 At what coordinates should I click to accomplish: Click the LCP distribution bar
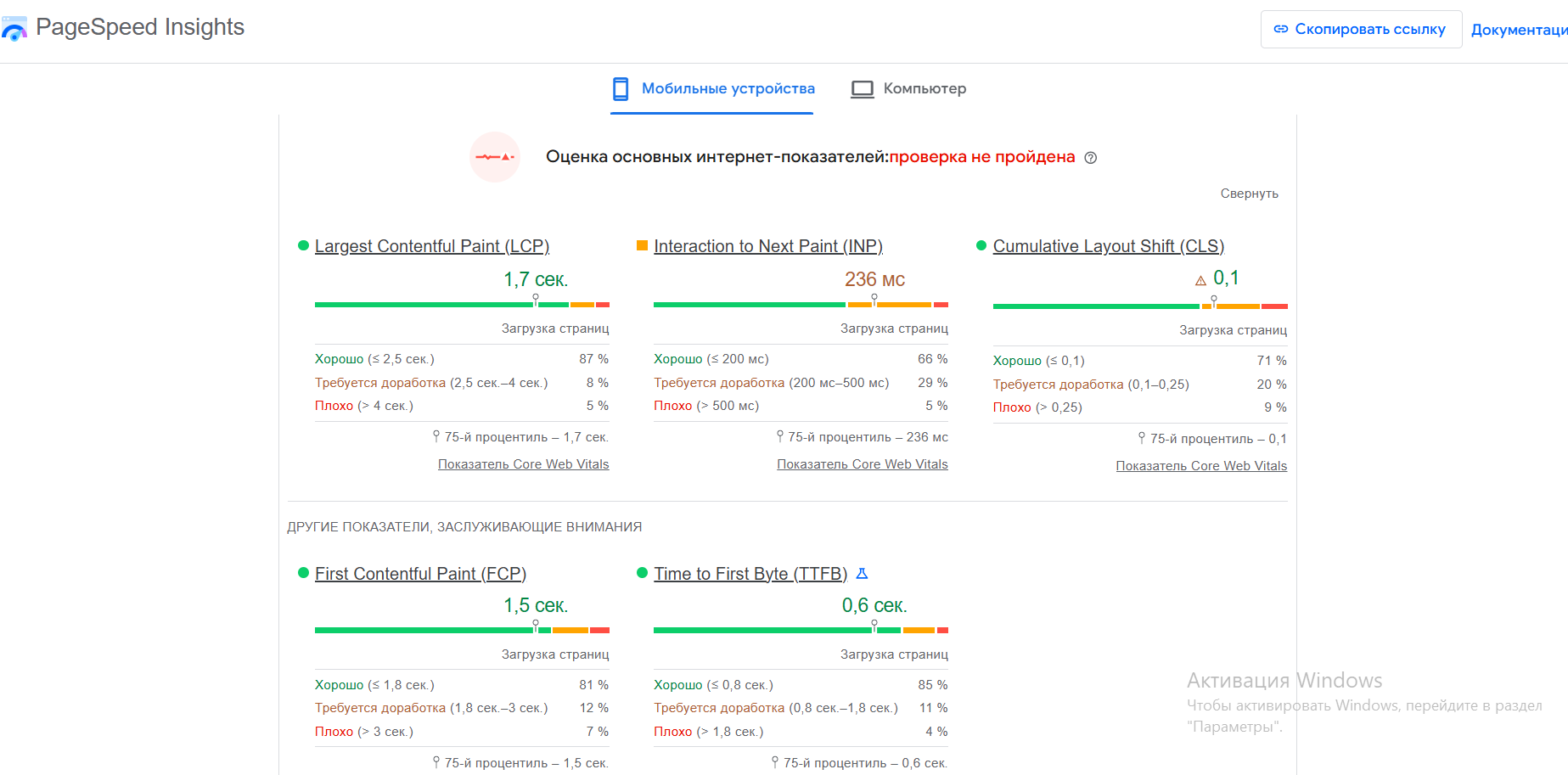462,304
